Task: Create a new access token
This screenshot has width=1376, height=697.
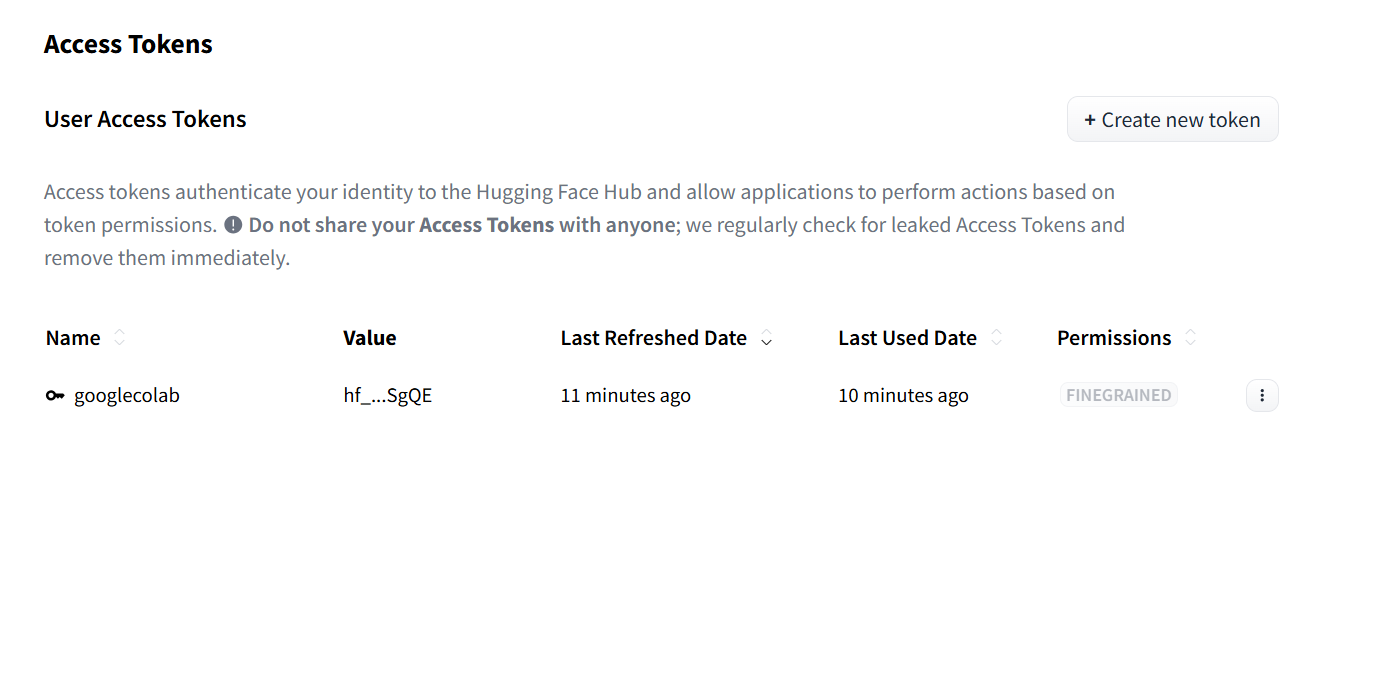Action: (1173, 120)
